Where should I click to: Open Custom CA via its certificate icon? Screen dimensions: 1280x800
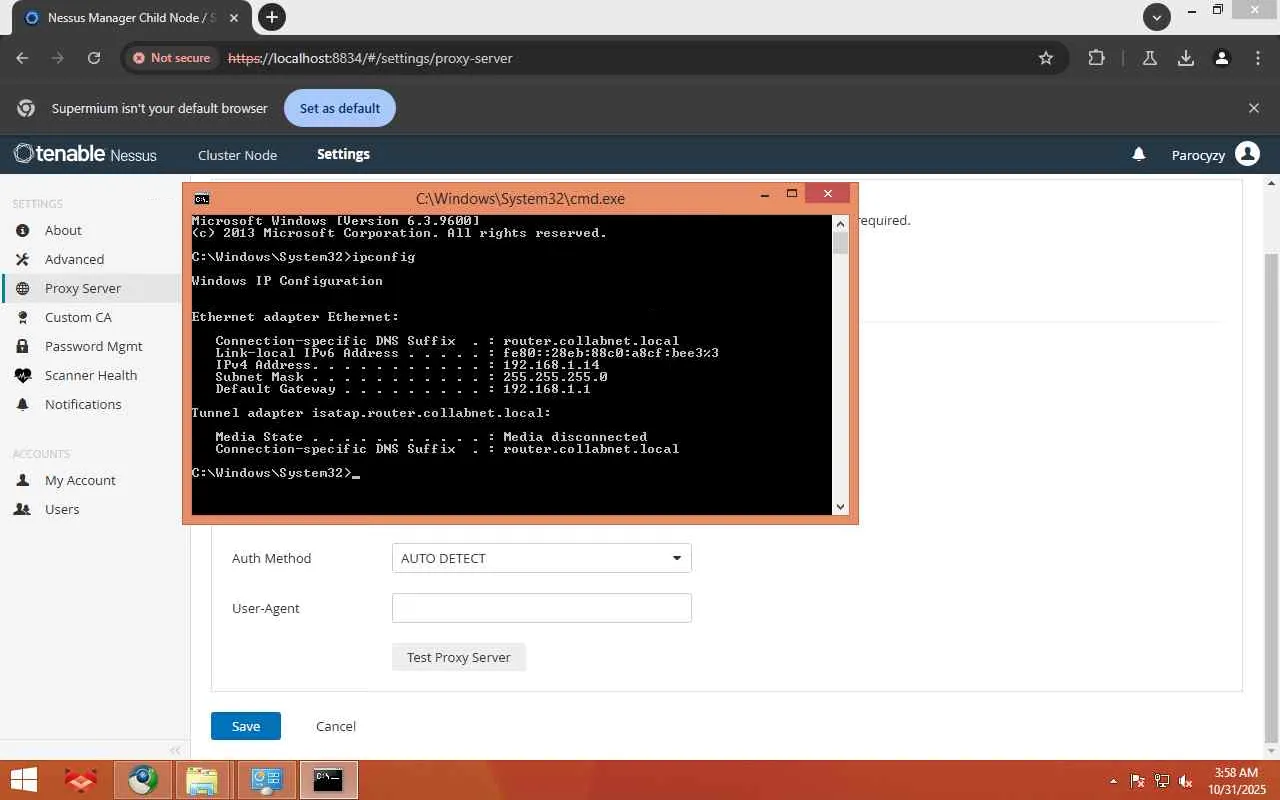pyautogui.click(x=23, y=317)
